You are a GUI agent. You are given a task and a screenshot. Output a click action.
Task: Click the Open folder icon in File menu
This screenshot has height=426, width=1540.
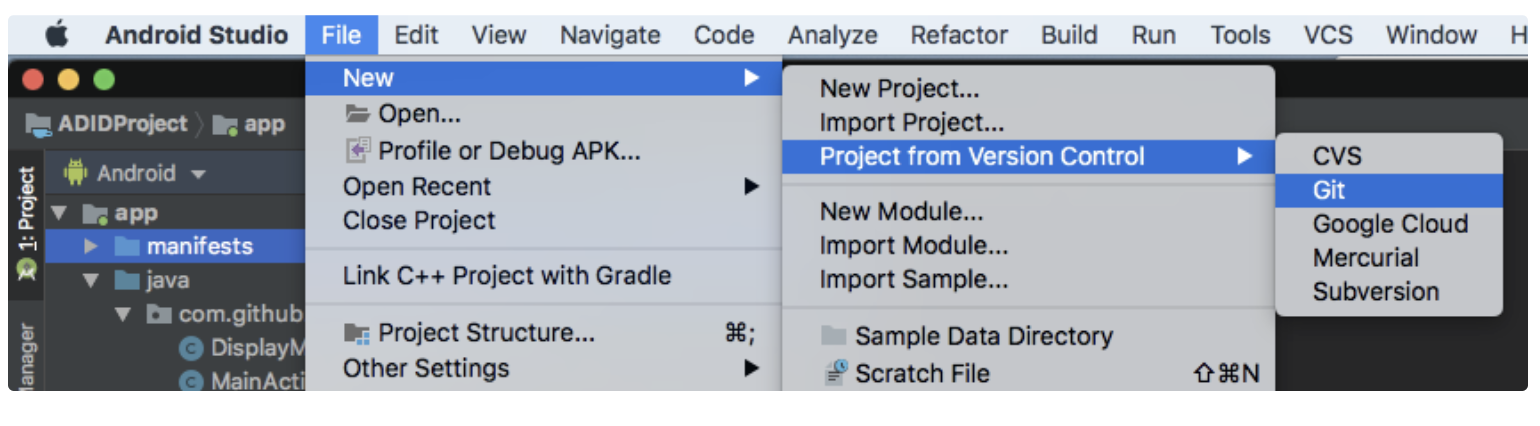tap(357, 114)
